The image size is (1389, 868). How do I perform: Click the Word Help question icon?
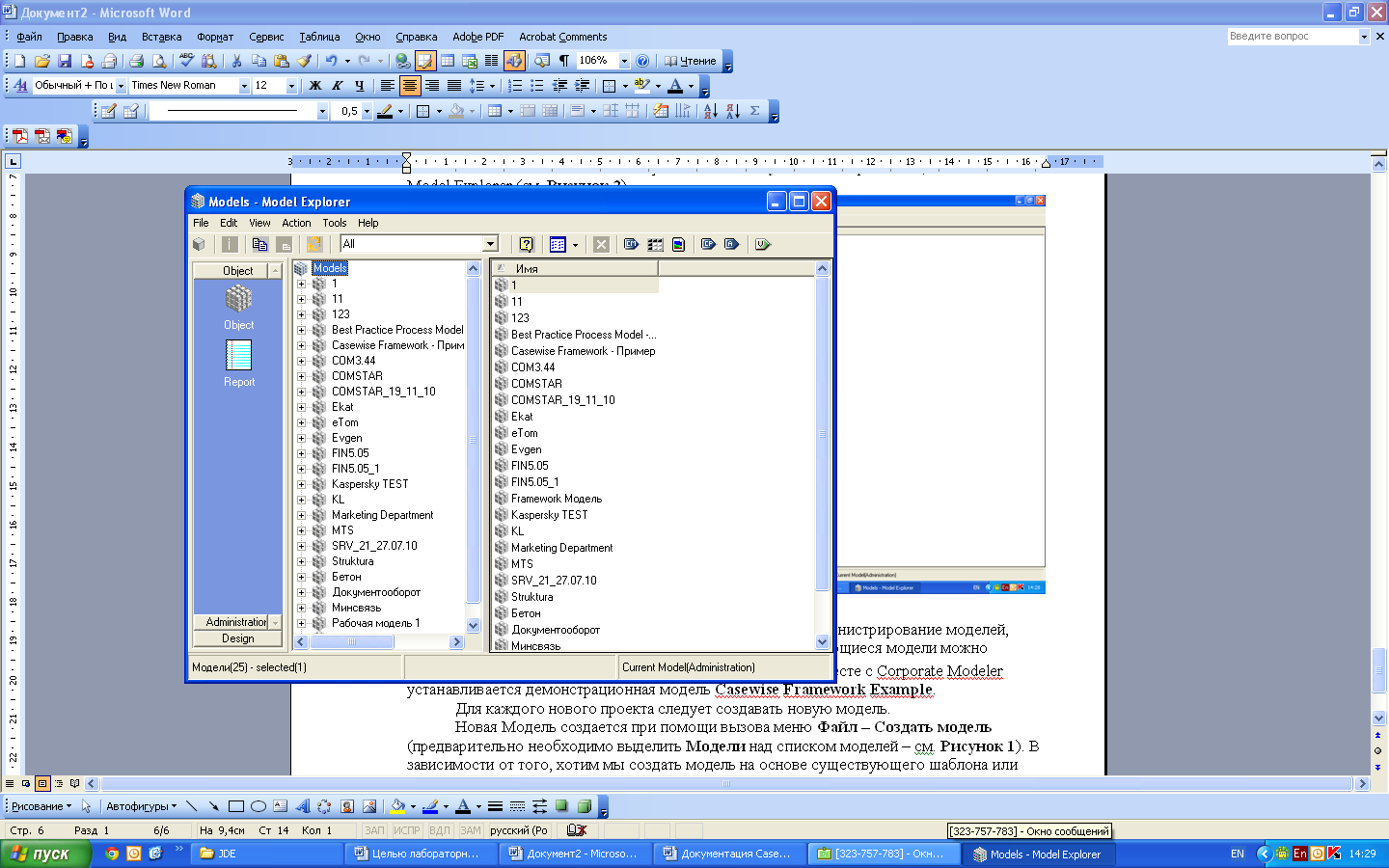642,61
